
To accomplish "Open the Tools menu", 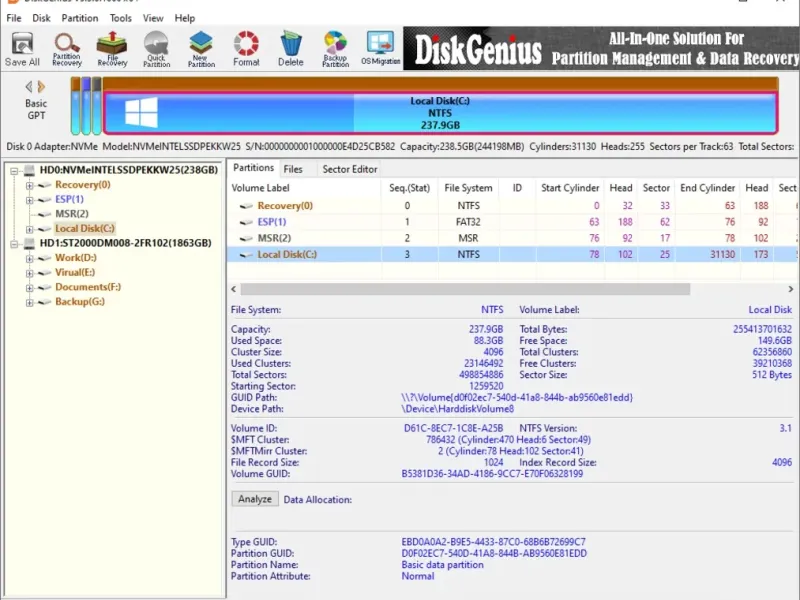I will [121, 18].
